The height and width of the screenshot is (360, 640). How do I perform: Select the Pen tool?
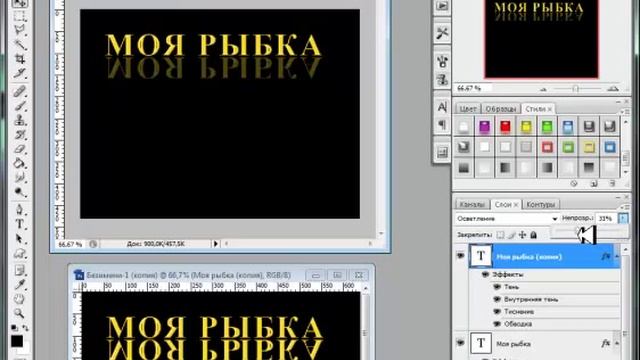pyautogui.click(x=20, y=210)
